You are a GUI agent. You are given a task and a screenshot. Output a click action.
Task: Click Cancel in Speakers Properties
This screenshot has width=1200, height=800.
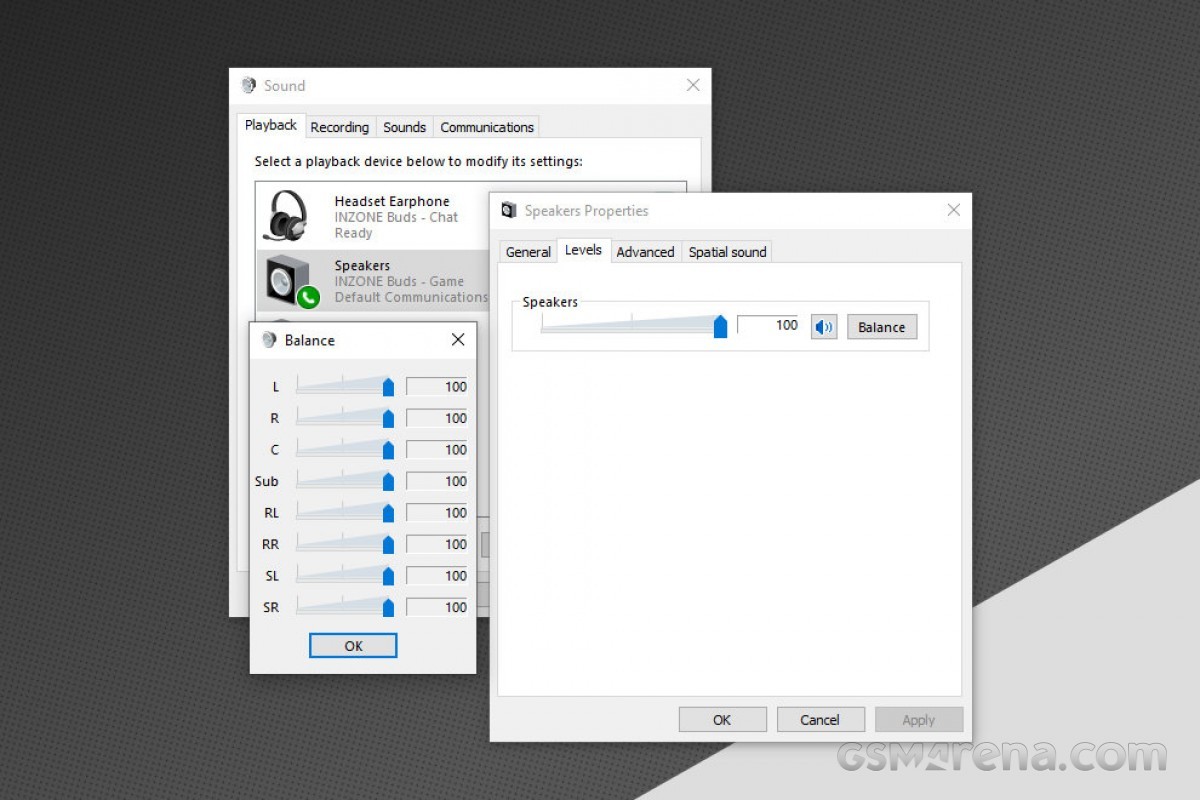point(819,720)
